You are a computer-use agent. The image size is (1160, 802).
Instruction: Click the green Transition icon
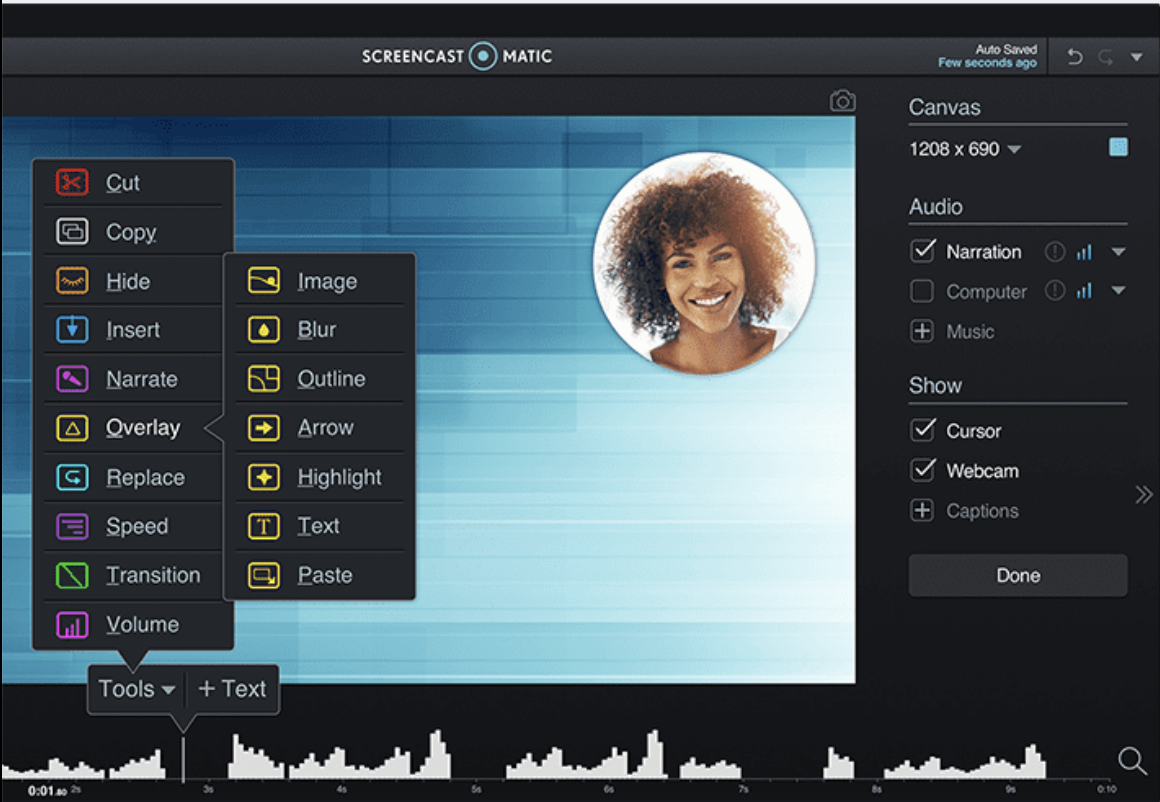click(x=72, y=575)
